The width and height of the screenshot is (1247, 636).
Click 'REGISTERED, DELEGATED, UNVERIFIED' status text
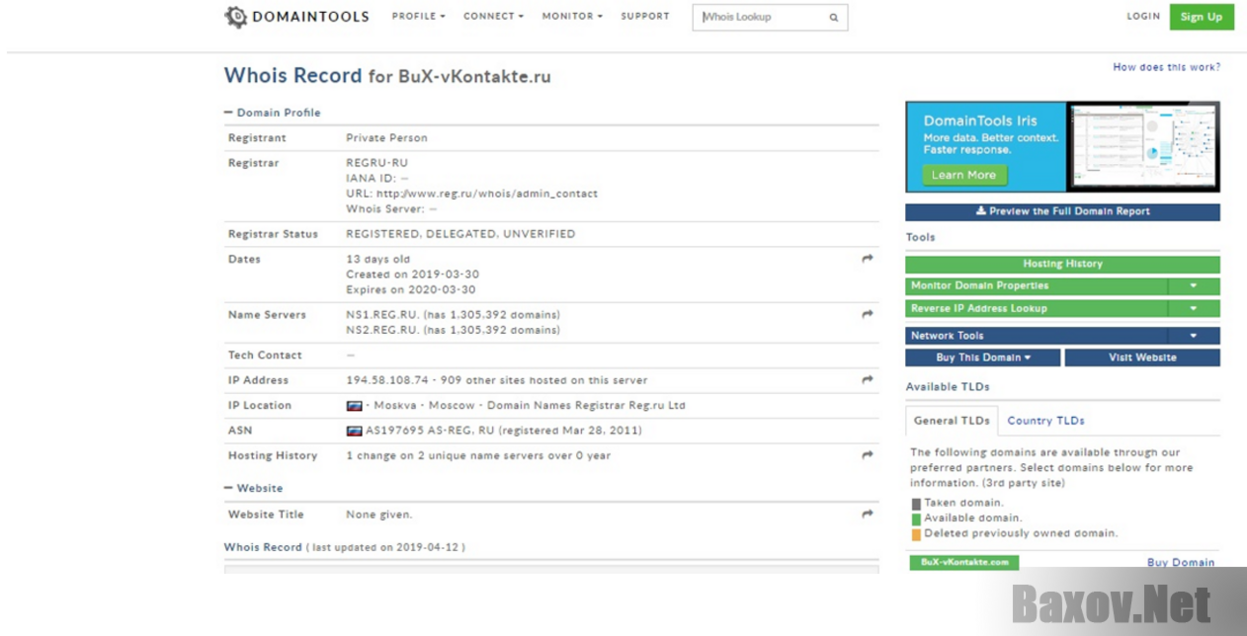(x=461, y=234)
